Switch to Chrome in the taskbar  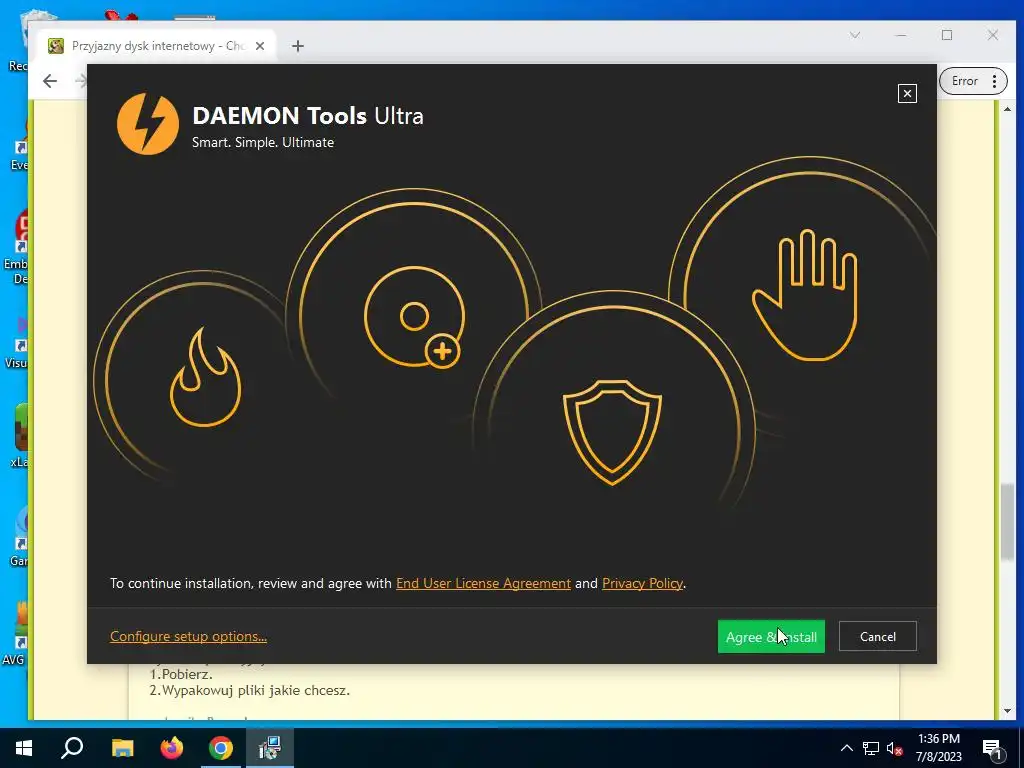coord(221,748)
